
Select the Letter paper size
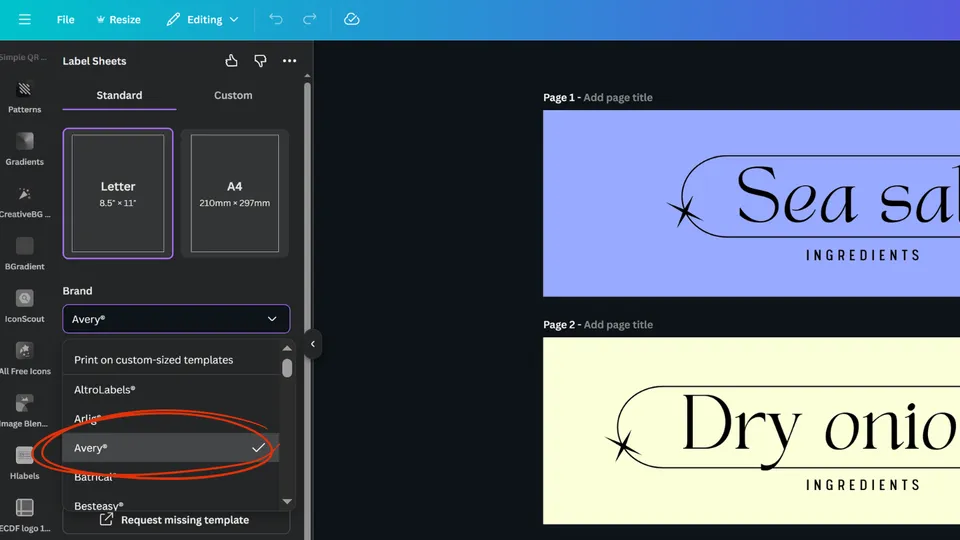118,193
